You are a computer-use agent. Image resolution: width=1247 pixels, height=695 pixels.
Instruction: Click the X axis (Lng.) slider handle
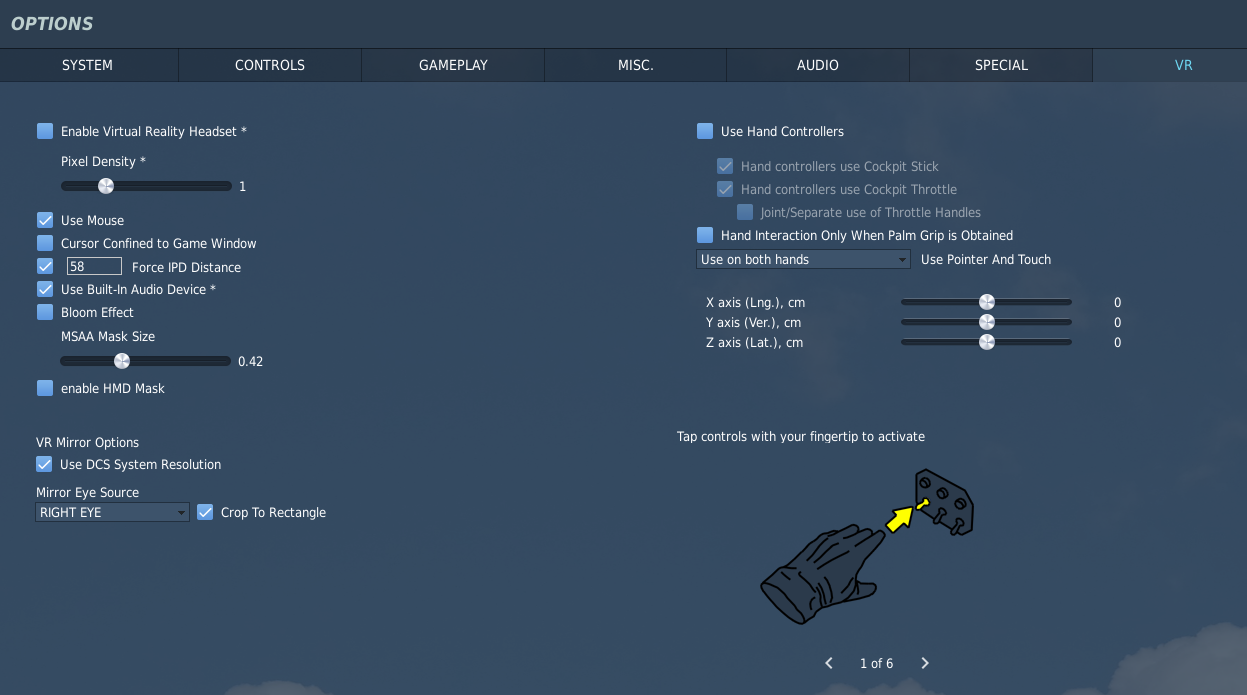(x=987, y=302)
